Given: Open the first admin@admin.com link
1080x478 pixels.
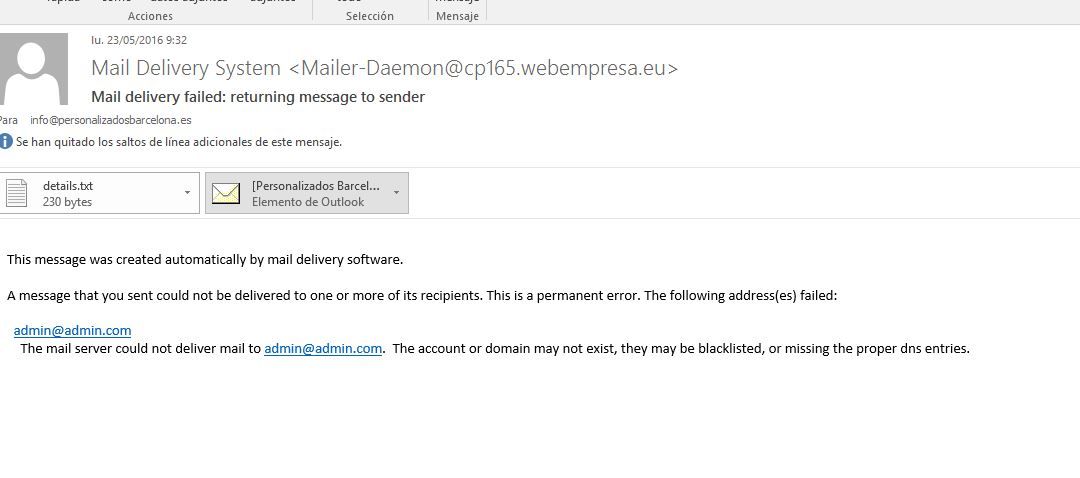Looking at the screenshot, I should pyautogui.click(x=72, y=331).
